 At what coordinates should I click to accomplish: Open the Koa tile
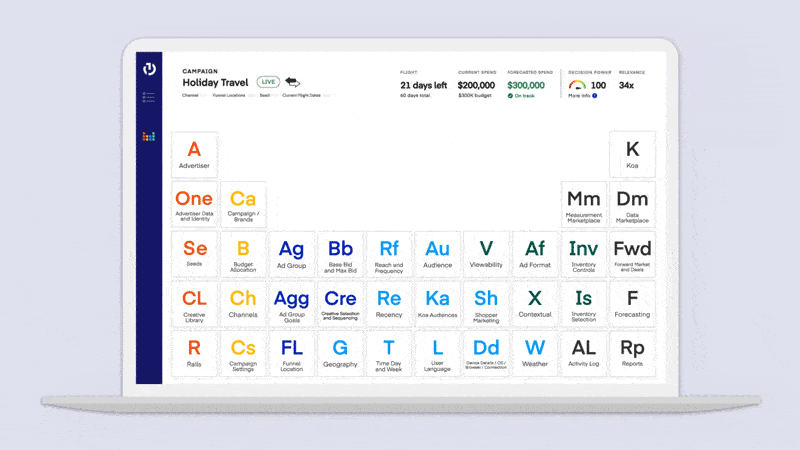[632, 155]
